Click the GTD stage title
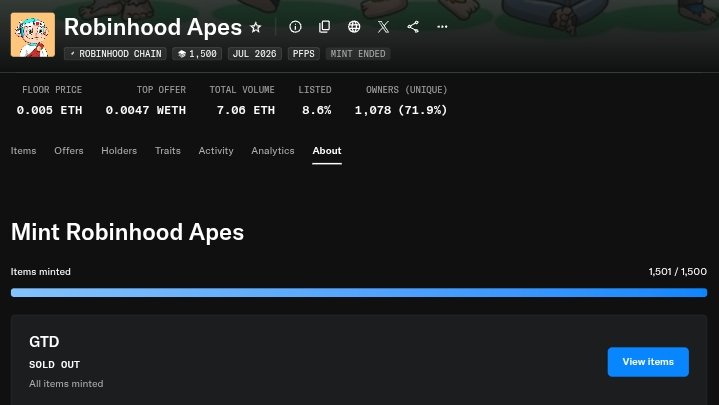The width and height of the screenshot is (719, 405). pos(44,342)
